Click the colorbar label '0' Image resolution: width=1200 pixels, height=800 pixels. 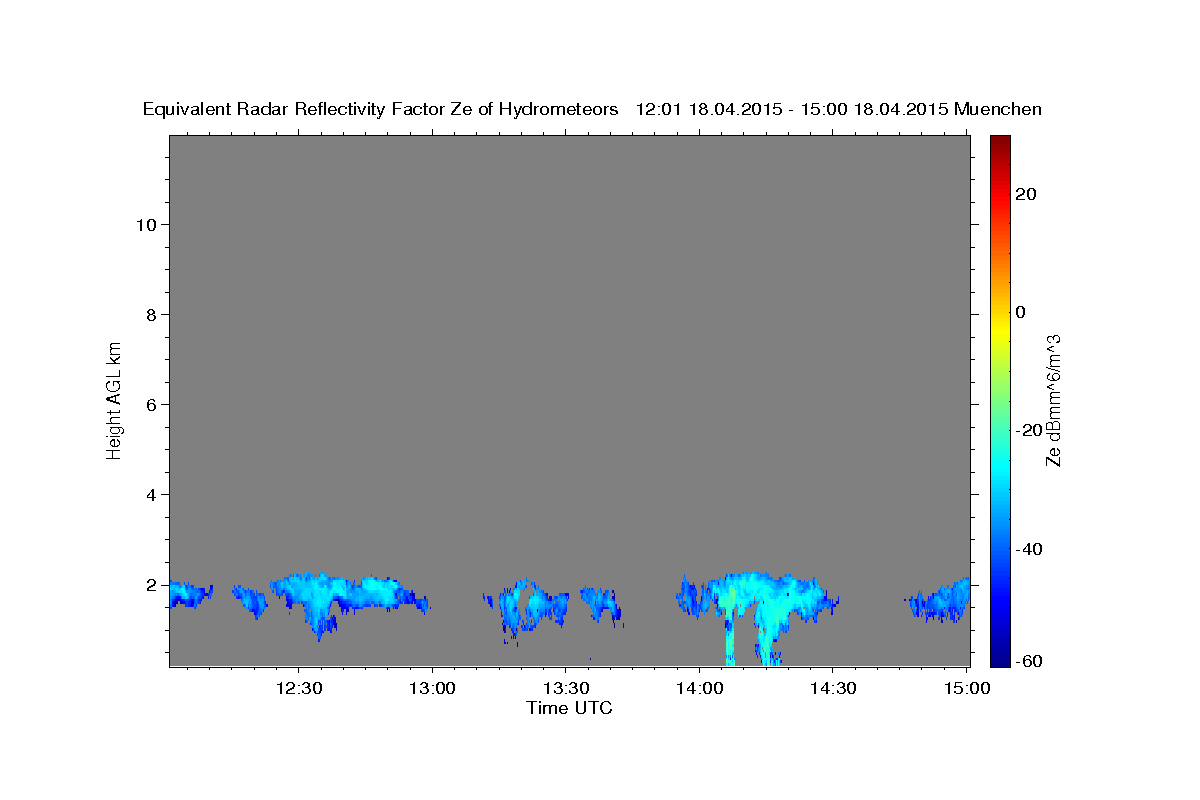(1021, 312)
